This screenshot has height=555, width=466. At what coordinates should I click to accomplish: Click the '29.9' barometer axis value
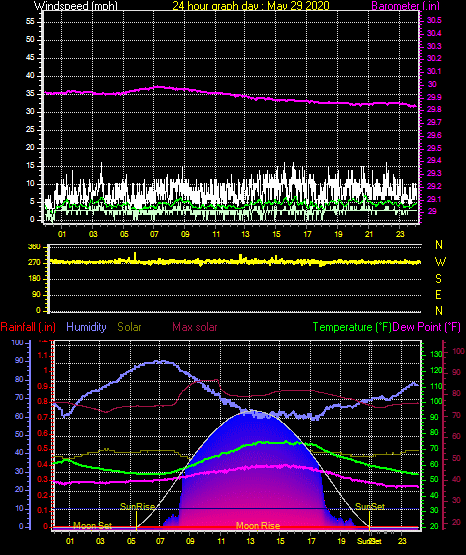click(434, 97)
